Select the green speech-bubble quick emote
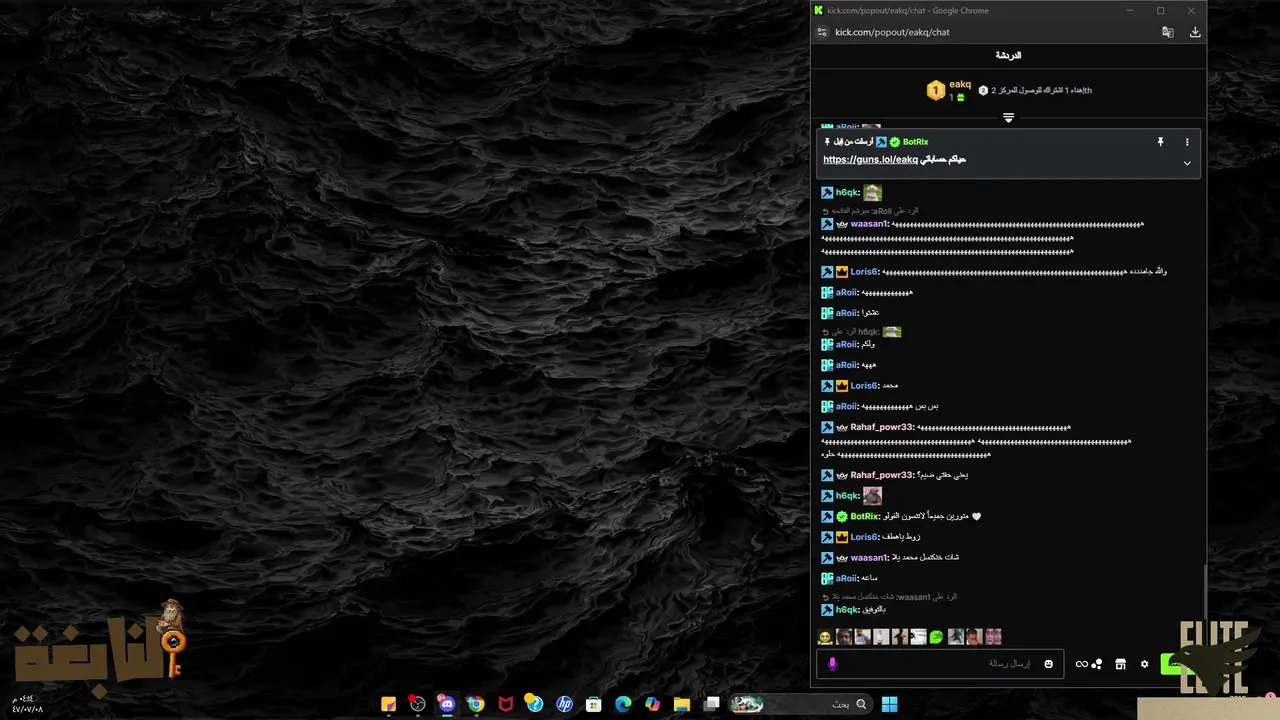This screenshot has height=720, width=1280. [x=936, y=637]
